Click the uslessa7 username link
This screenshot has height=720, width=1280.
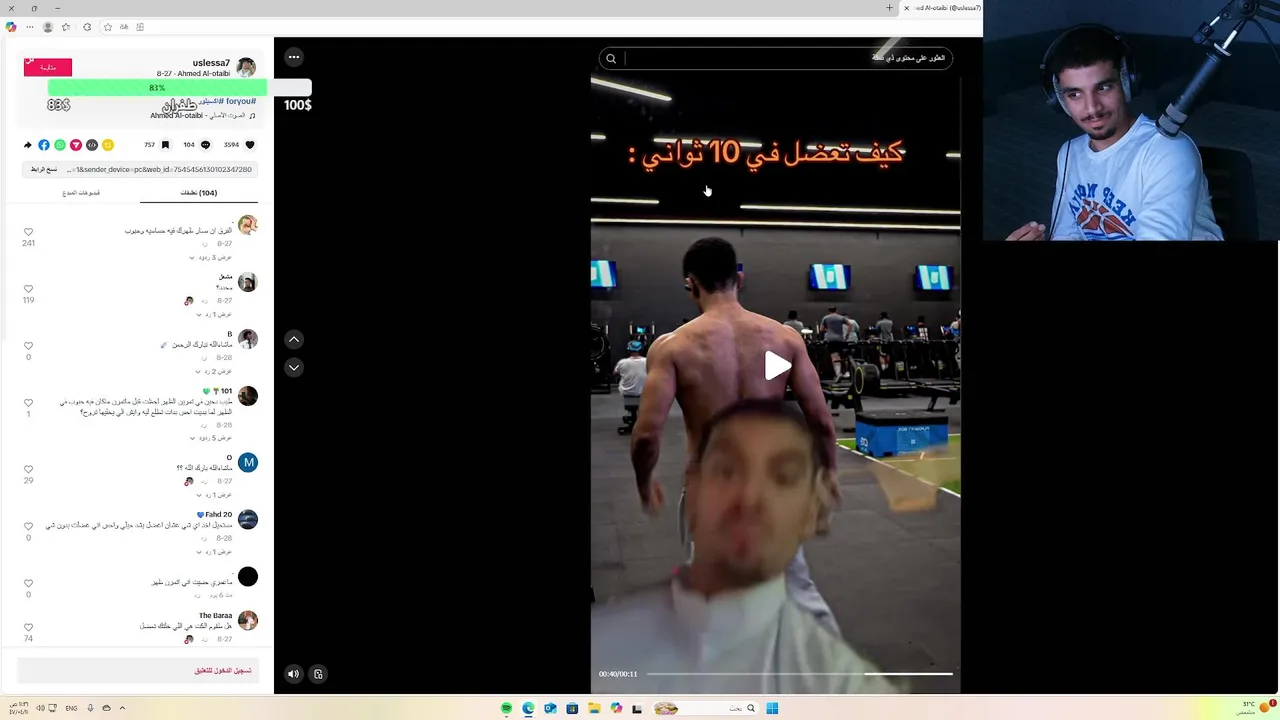211,63
